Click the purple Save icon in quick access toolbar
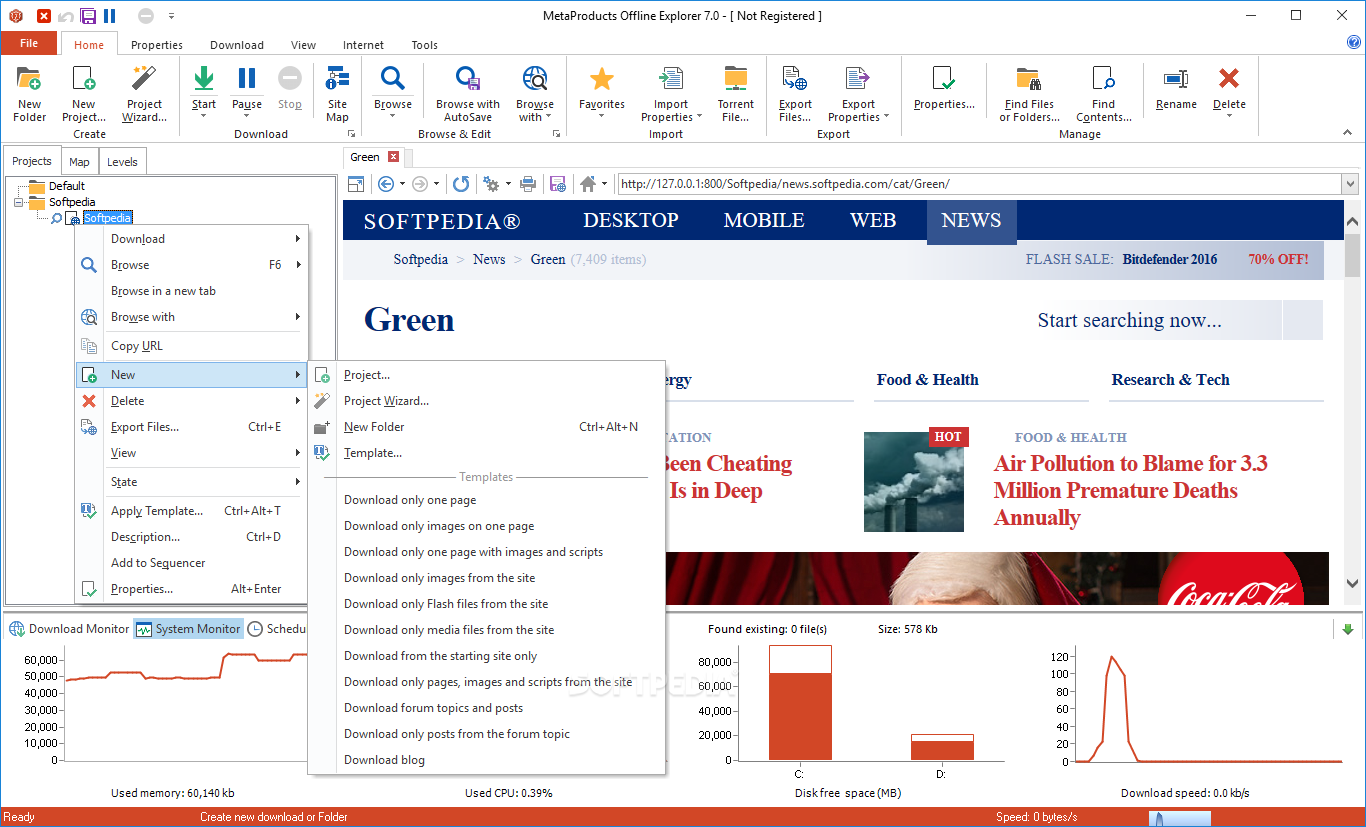This screenshot has width=1366, height=827. click(x=88, y=16)
